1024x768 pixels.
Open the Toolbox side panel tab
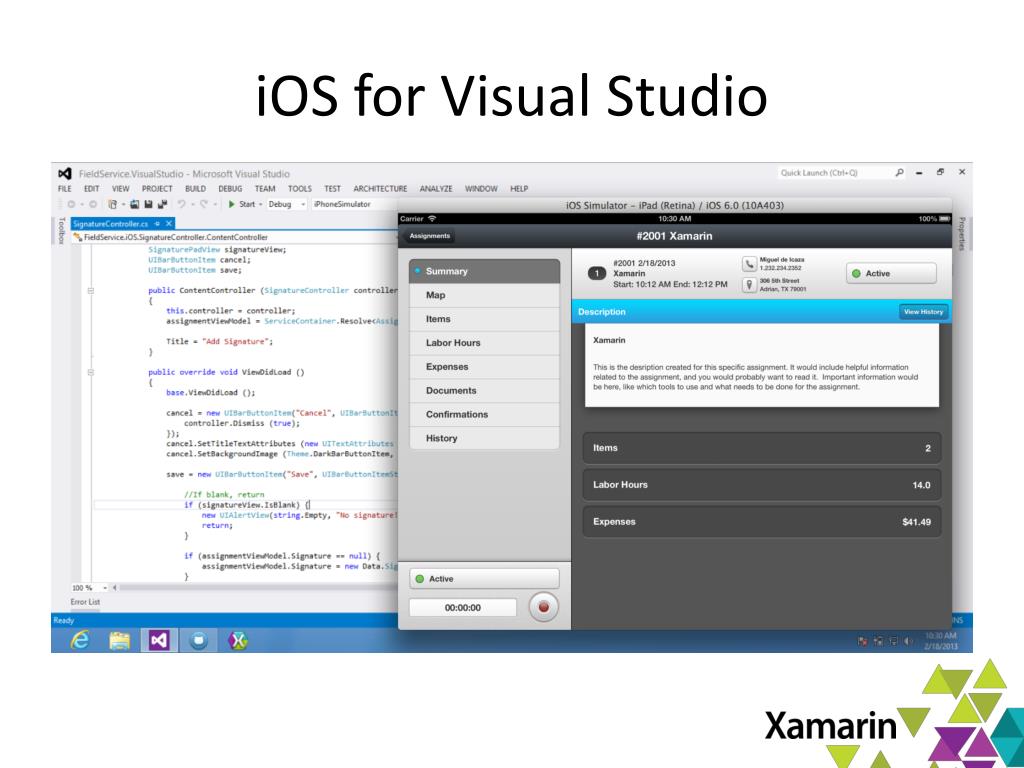point(61,231)
